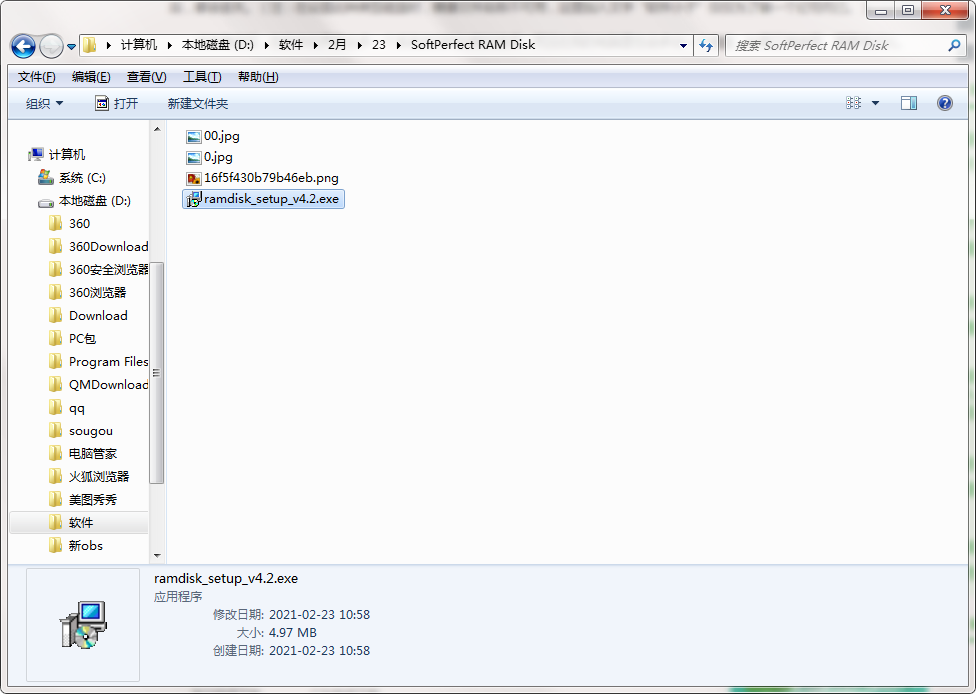Select 系统 (C:) drive in tree

[72, 177]
